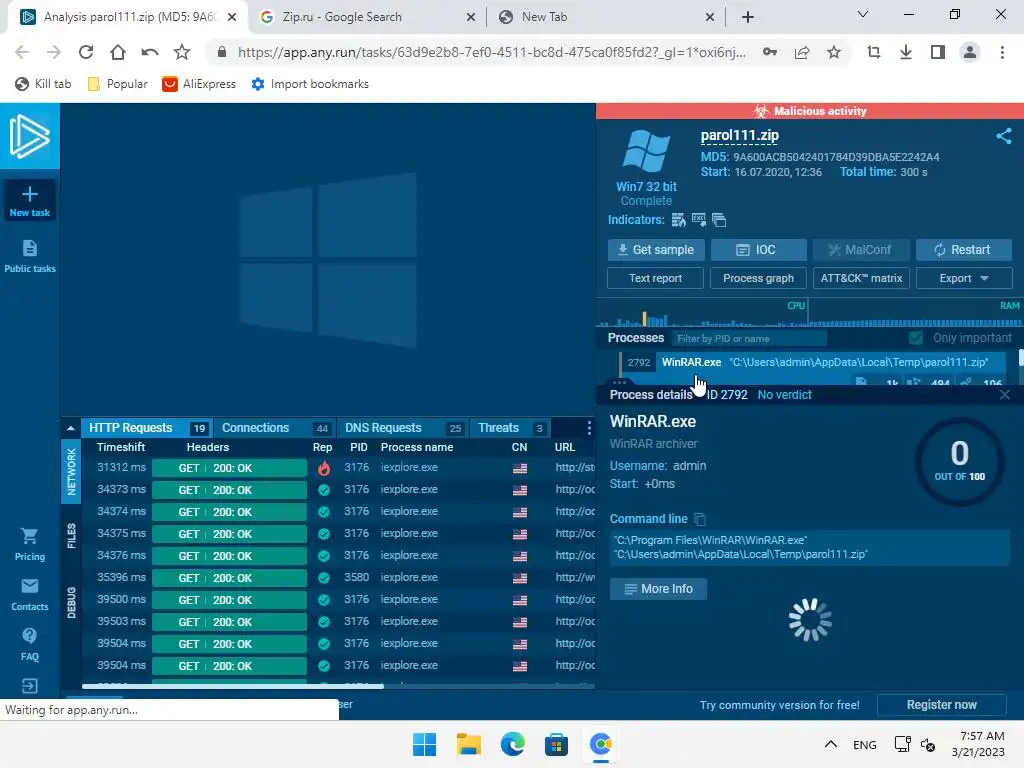
Task: Open the ATT&CK matrix
Action: tap(861, 278)
